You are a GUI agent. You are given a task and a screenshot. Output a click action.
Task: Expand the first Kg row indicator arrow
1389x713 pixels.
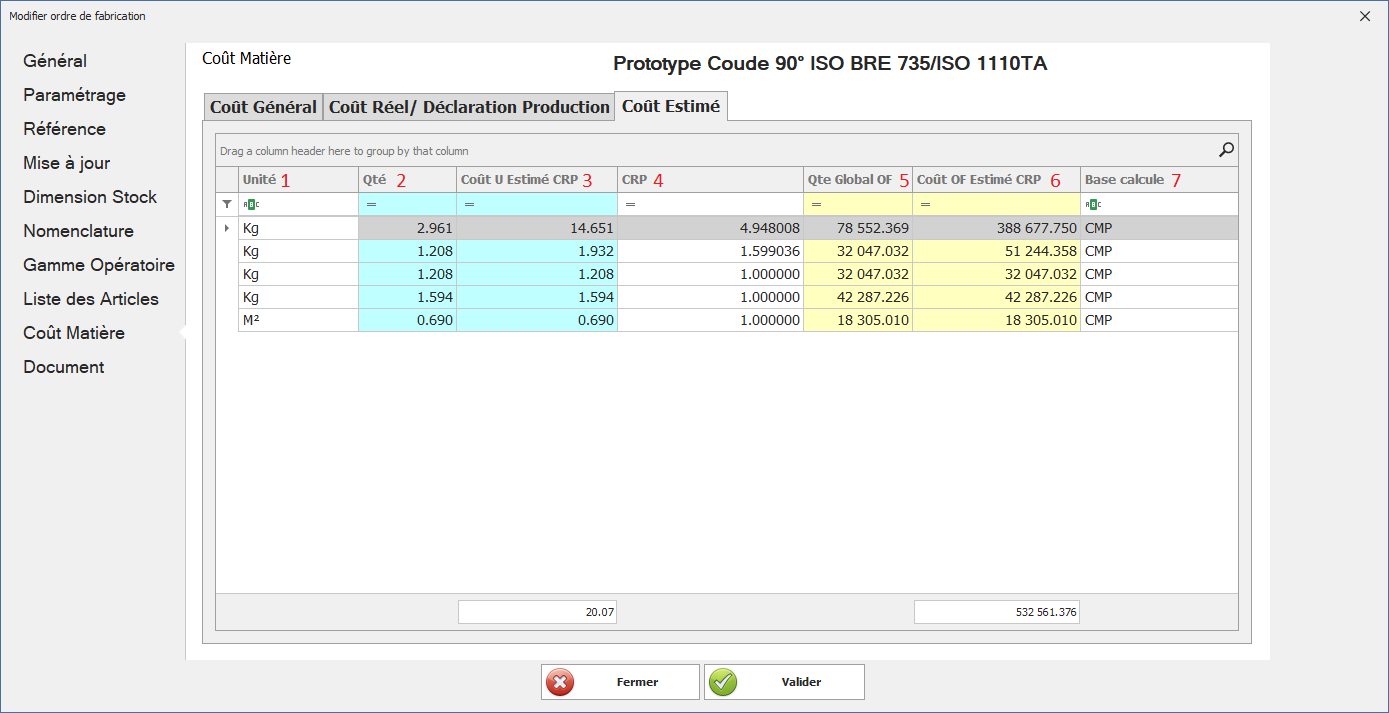point(227,228)
